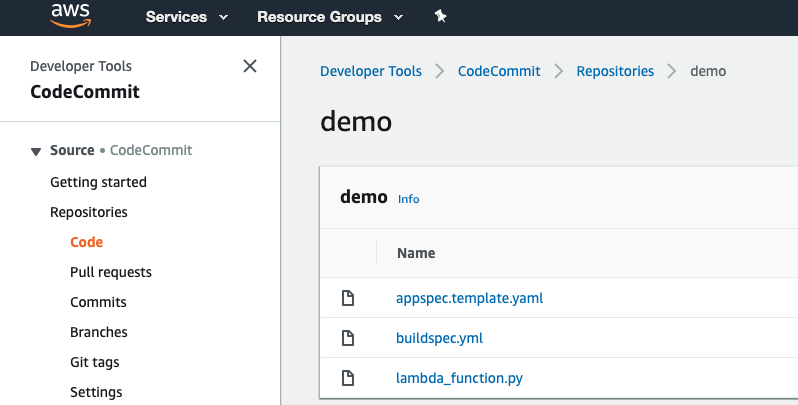Open Commits in the sidebar
798x405 pixels.
coord(98,302)
